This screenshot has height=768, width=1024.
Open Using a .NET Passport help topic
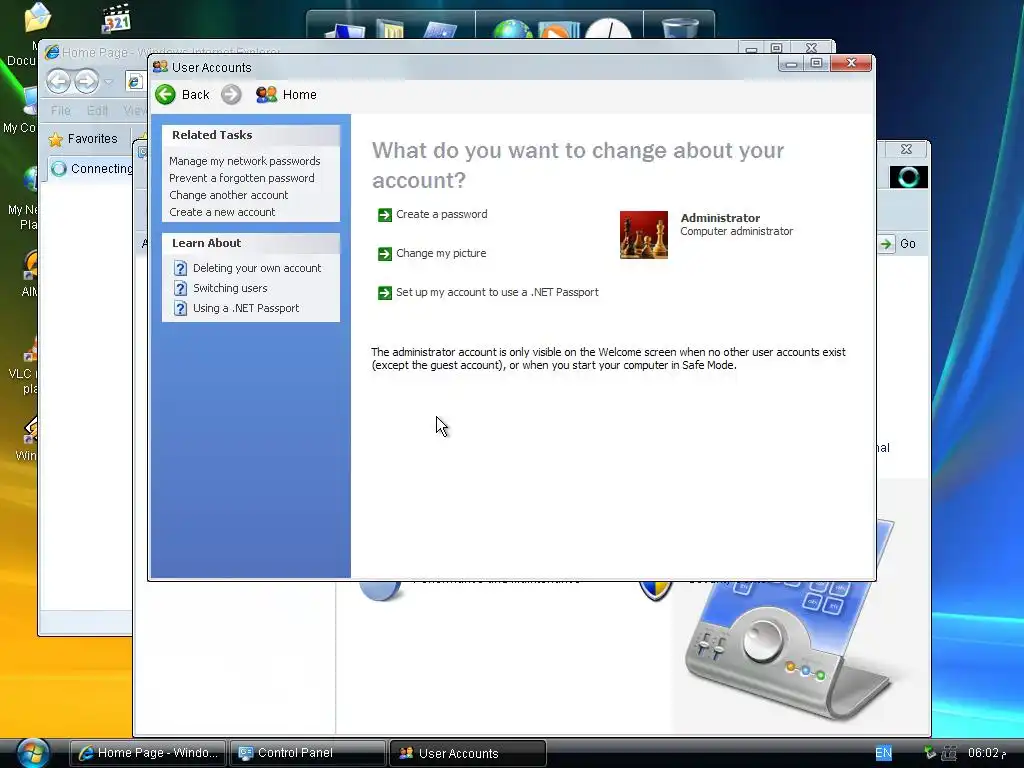coord(246,308)
